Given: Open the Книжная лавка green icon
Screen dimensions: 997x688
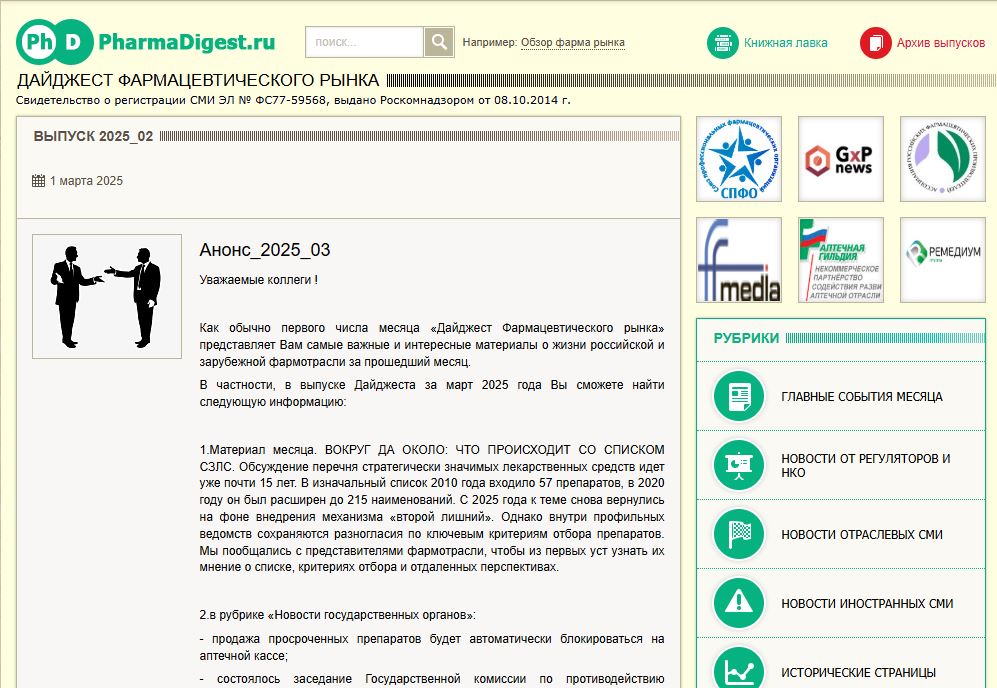Looking at the screenshot, I should [723, 43].
